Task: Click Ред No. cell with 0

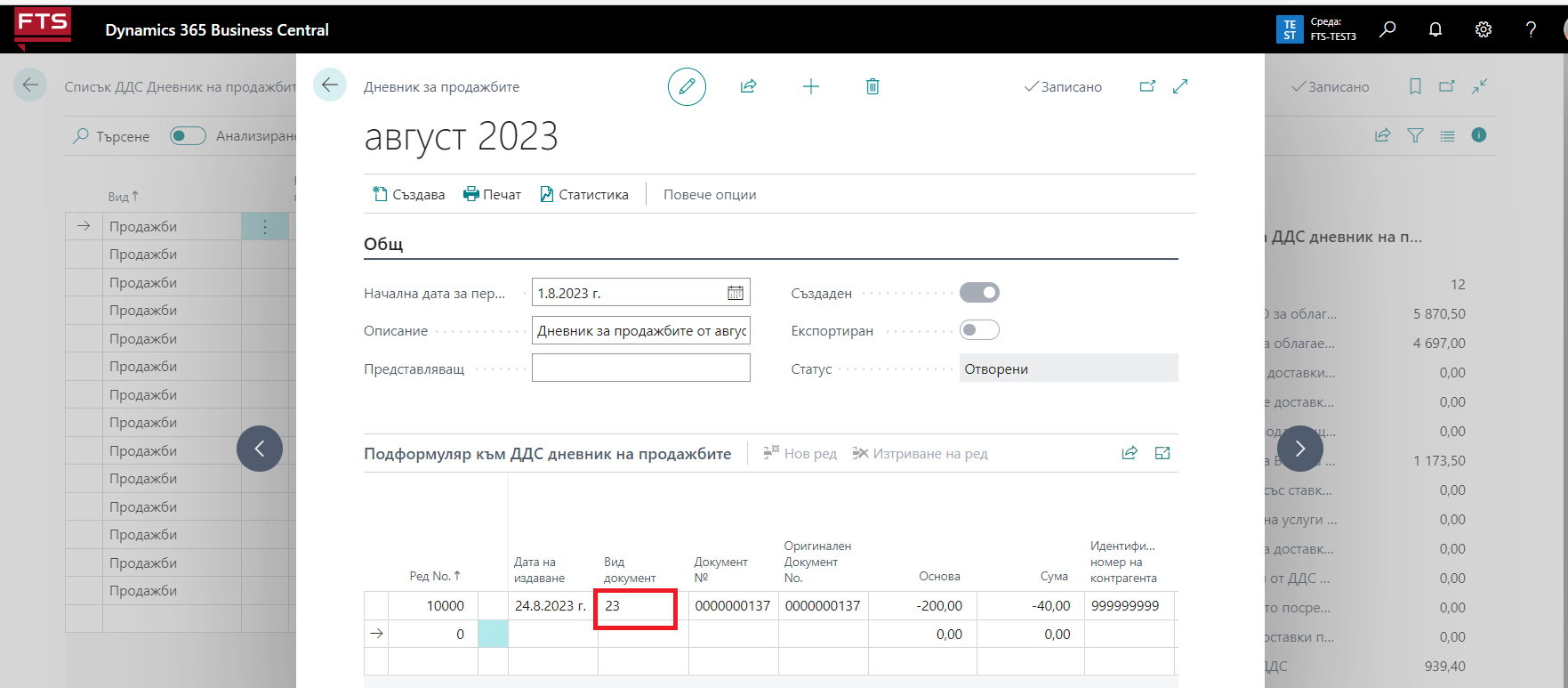Action: click(x=434, y=635)
